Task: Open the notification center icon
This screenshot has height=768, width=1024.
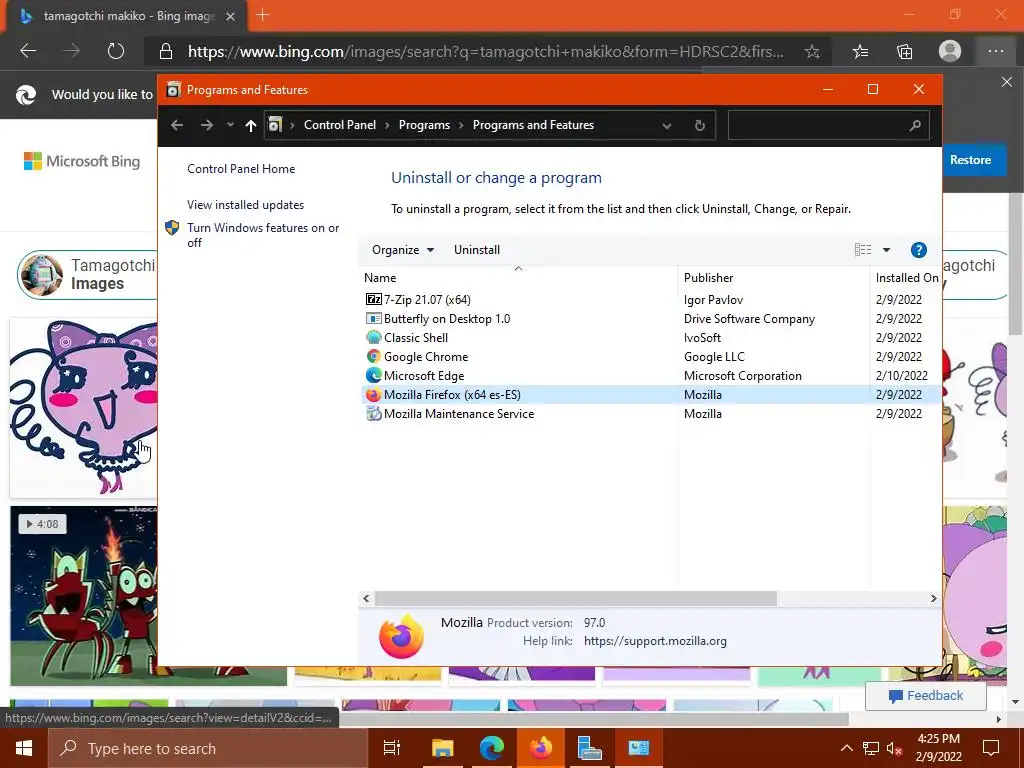Action: (x=991, y=748)
